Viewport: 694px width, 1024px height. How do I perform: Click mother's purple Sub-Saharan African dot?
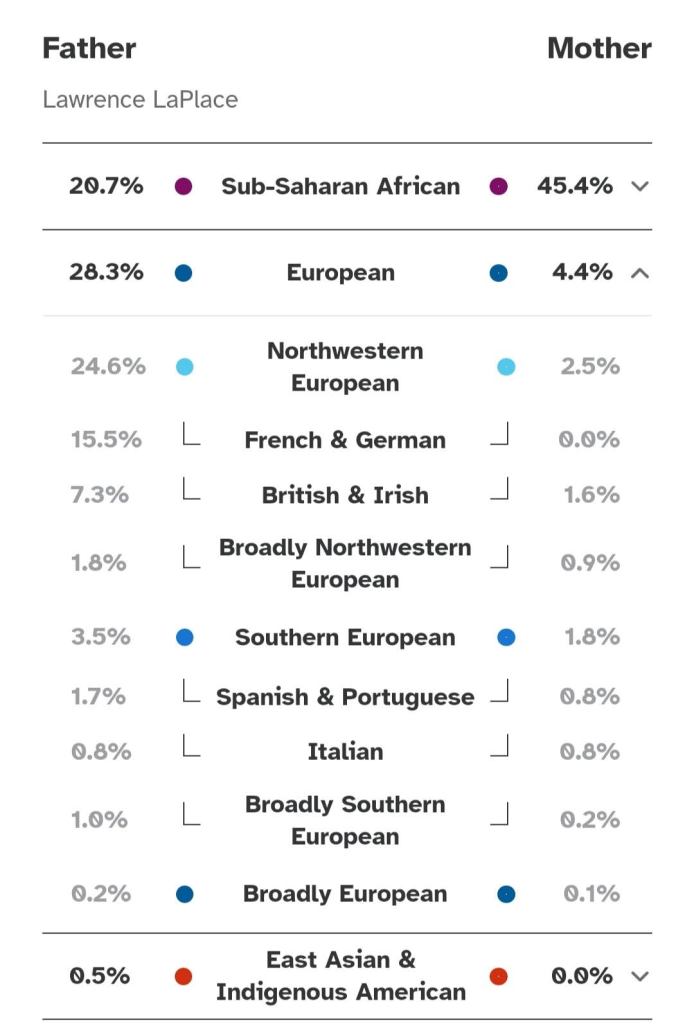[x=499, y=186]
